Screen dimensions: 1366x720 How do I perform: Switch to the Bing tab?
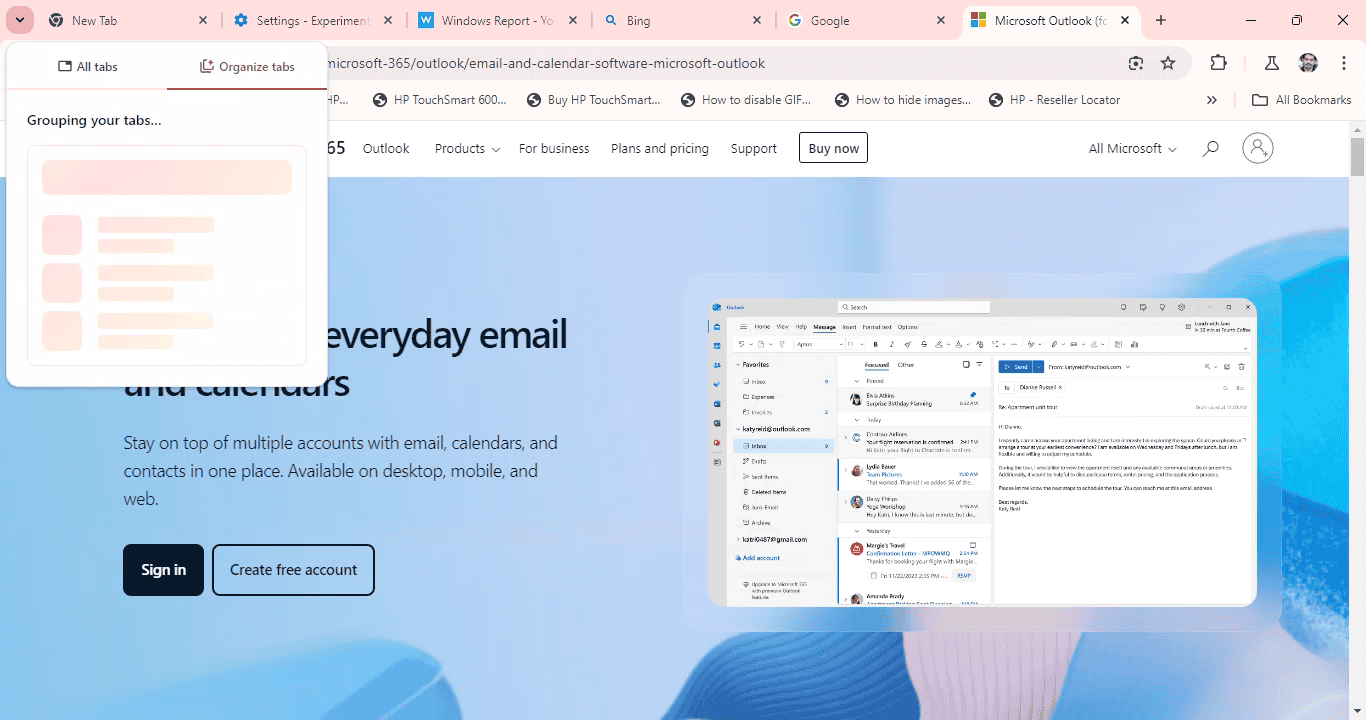(x=682, y=20)
